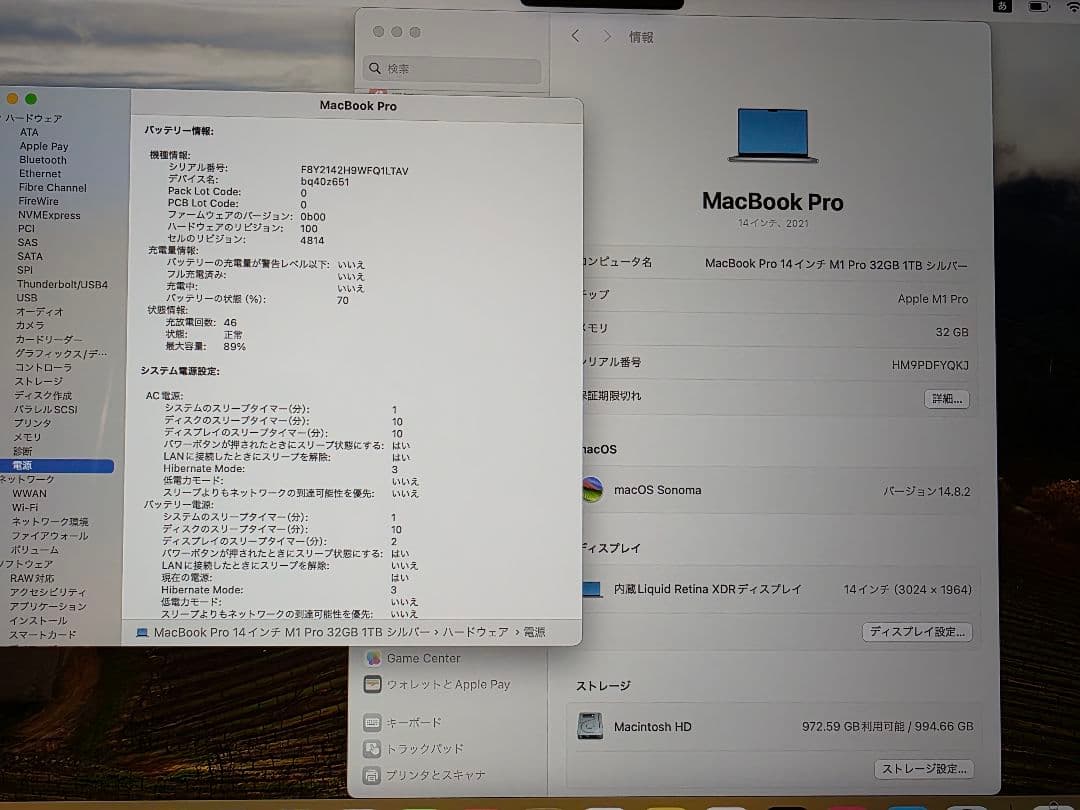
Task: Collapse the ネットワーク sidebar section
Action: point(3,479)
